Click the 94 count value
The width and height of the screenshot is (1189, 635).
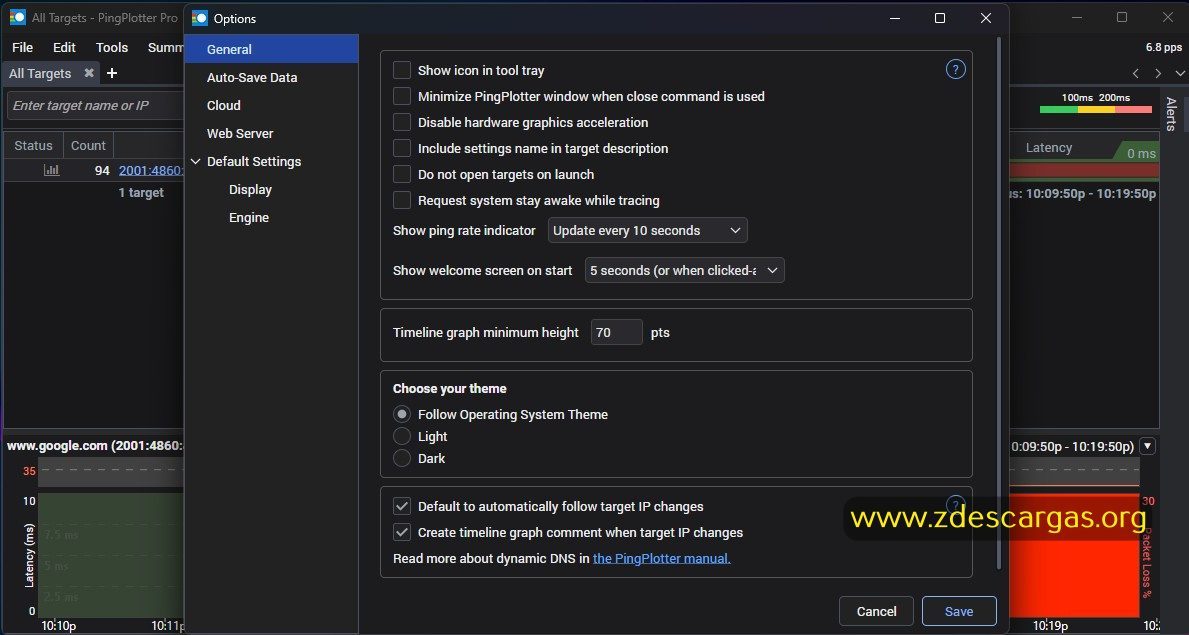coord(102,170)
